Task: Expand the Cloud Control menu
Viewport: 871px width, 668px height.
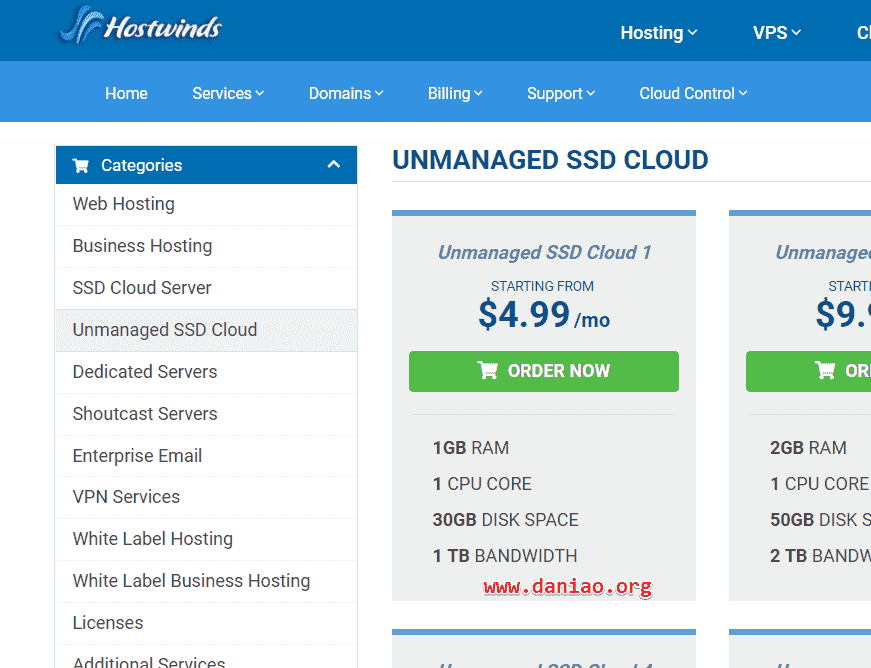Action: click(693, 93)
